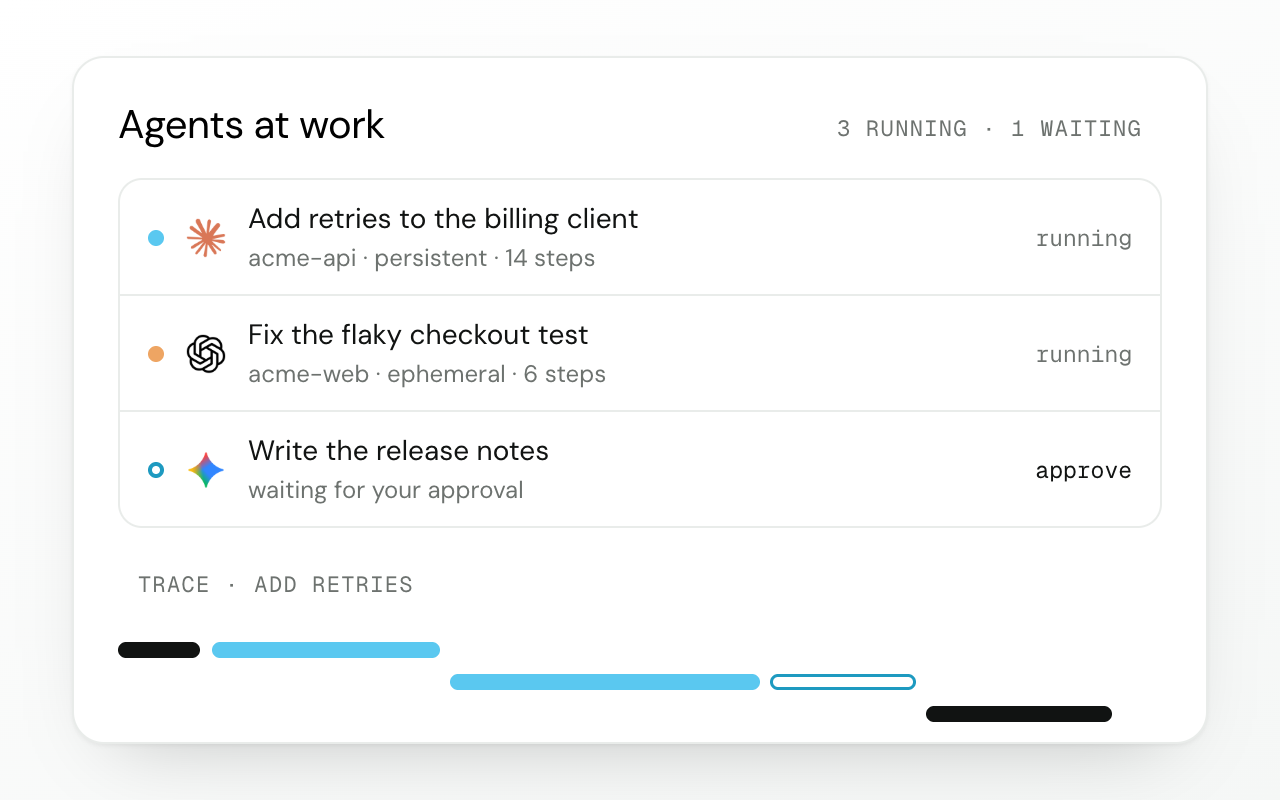Screen dimensions: 1280x800
Task: Open 'Add retries to the billing client' row
Action: click(640, 238)
